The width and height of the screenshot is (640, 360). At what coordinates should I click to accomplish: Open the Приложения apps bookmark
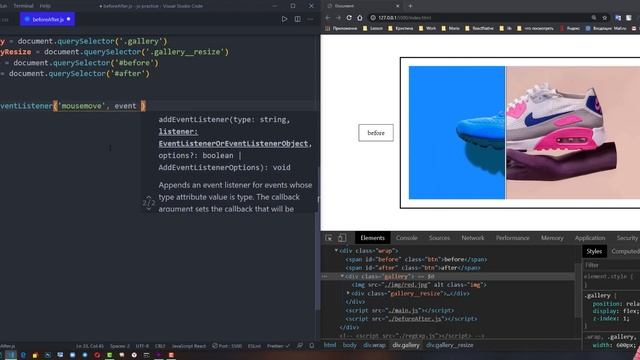[x=341, y=29]
